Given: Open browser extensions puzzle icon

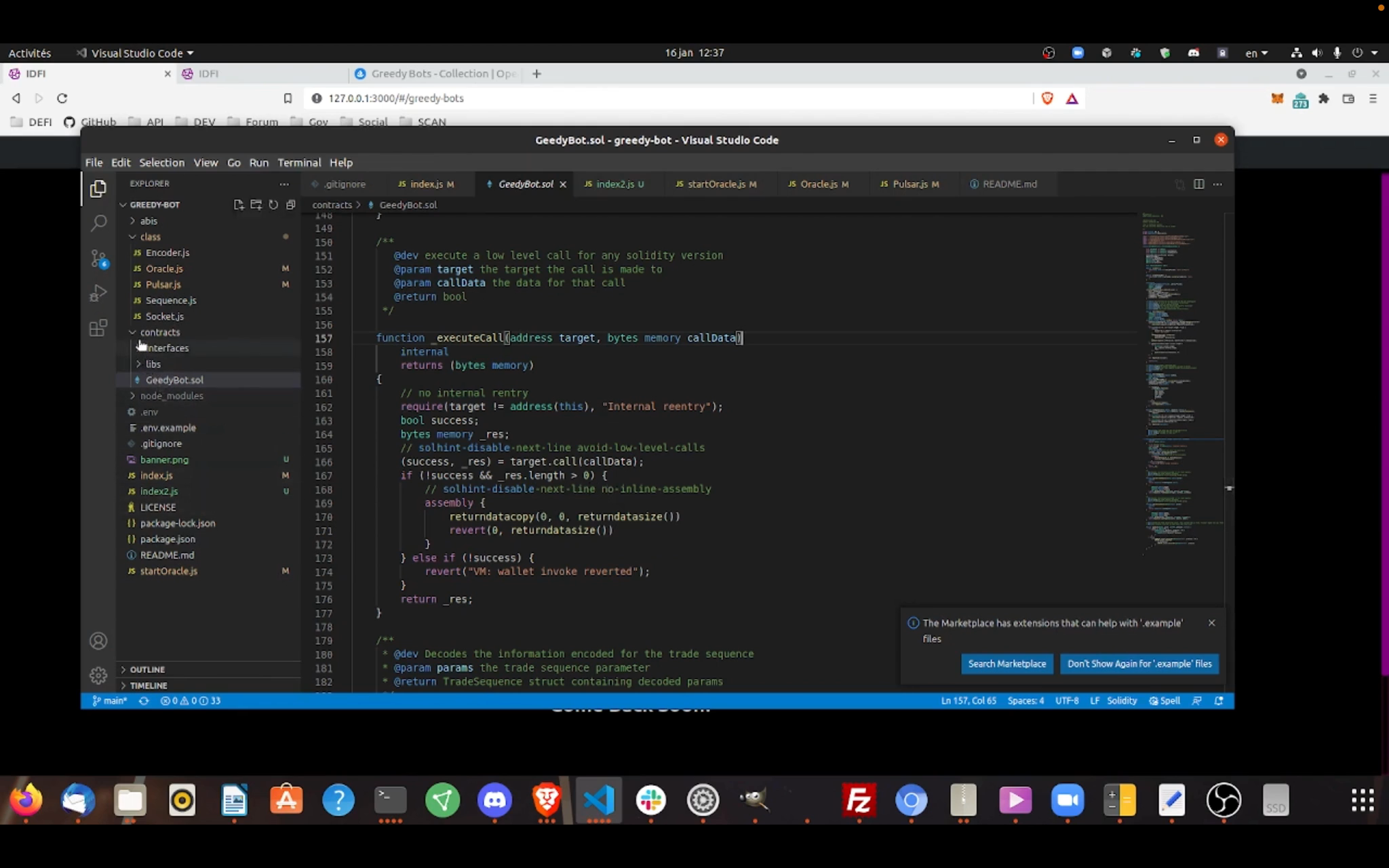Looking at the screenshot, I should pyautogui.click(x=1324, y=98).
